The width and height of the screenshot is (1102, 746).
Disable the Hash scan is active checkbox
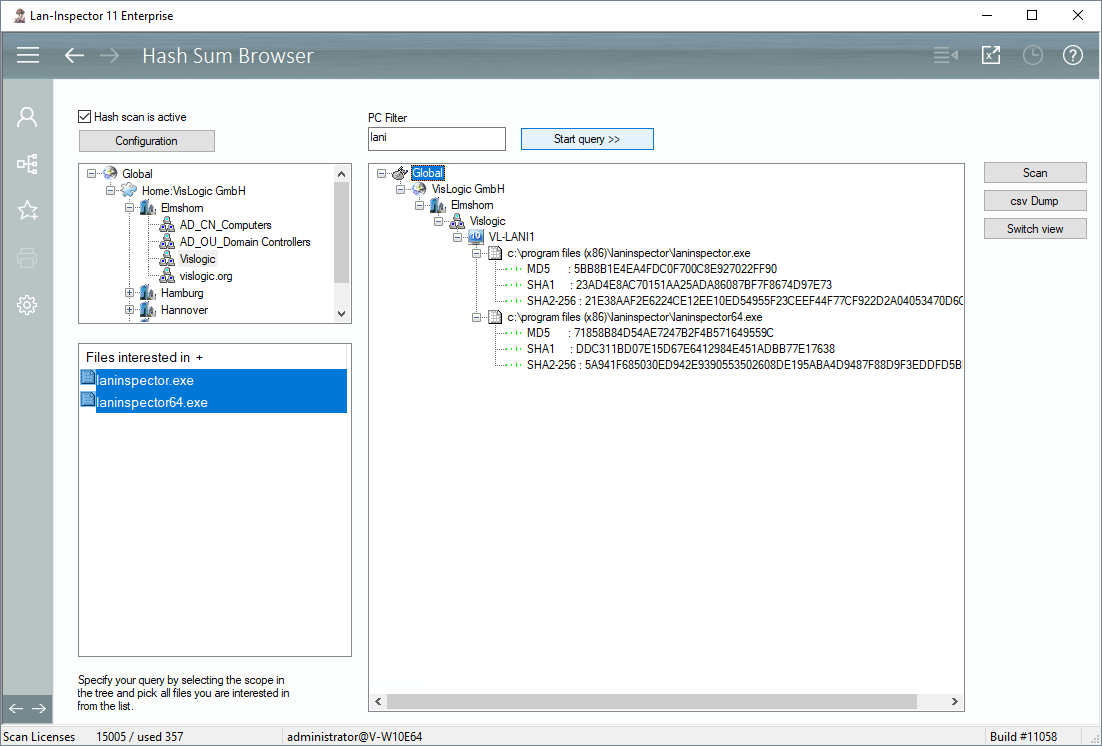click(85, 117)
